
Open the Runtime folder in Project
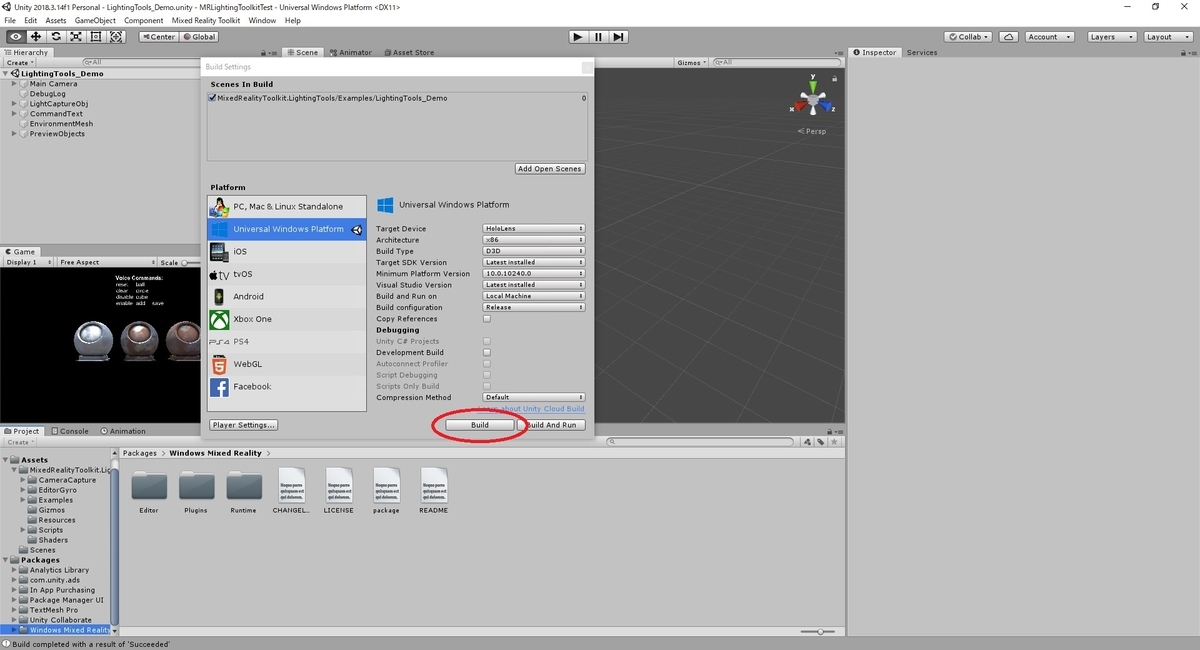click(243, 491)
